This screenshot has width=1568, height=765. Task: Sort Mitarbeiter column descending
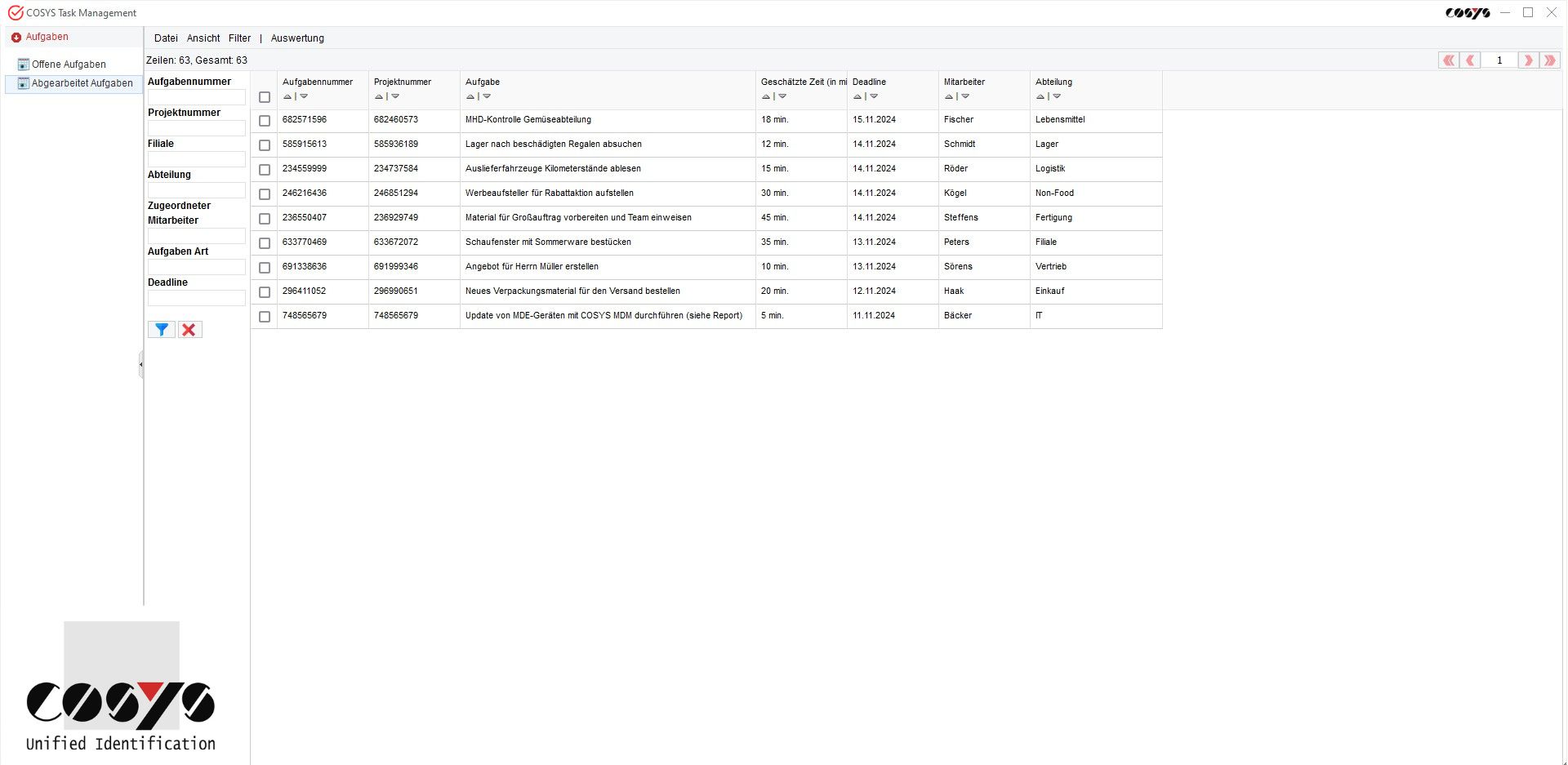click(965, 96)
